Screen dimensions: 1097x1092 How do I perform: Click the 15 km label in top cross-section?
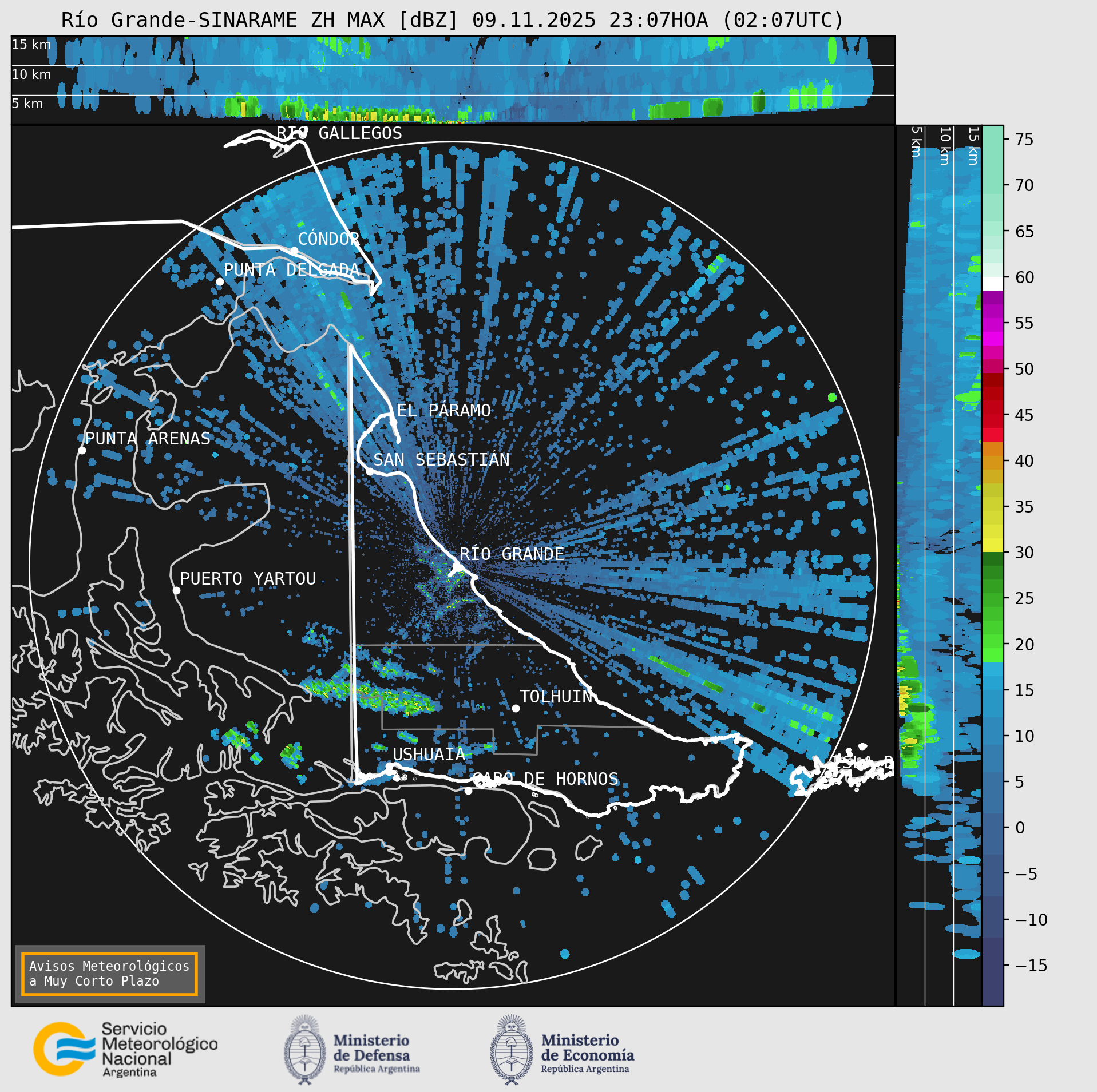coord(31,45)
